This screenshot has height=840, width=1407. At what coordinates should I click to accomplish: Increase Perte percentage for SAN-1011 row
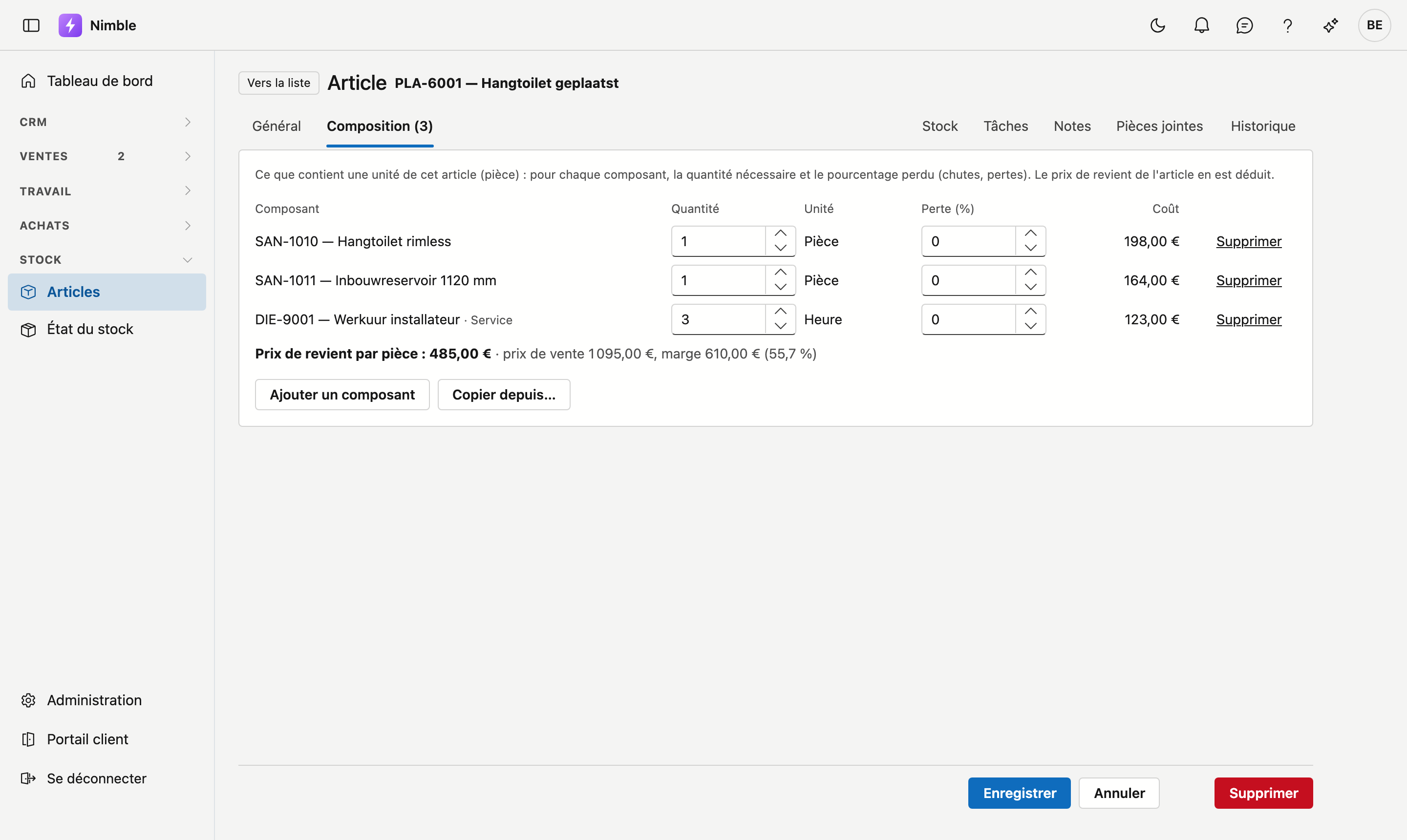tap(1030, 273)
